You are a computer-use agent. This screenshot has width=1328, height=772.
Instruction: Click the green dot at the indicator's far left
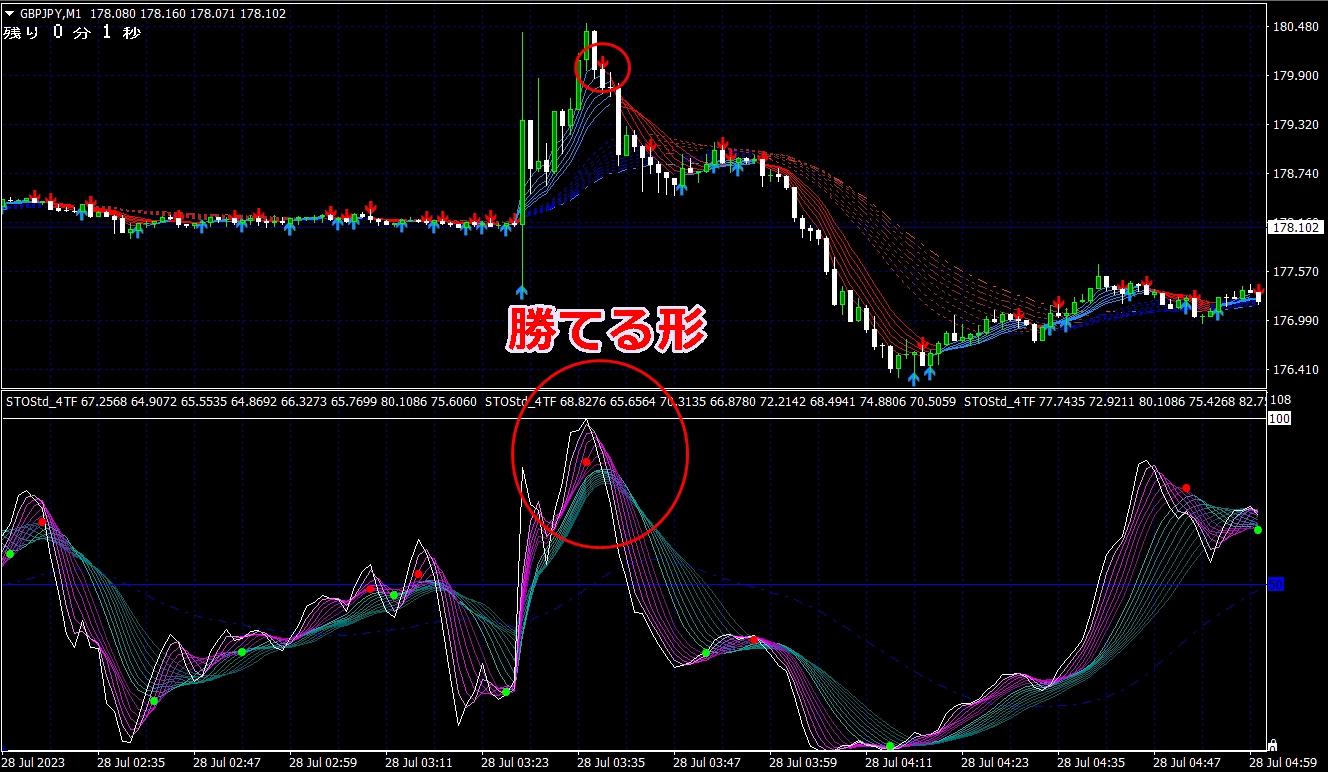tap(10, 554)
